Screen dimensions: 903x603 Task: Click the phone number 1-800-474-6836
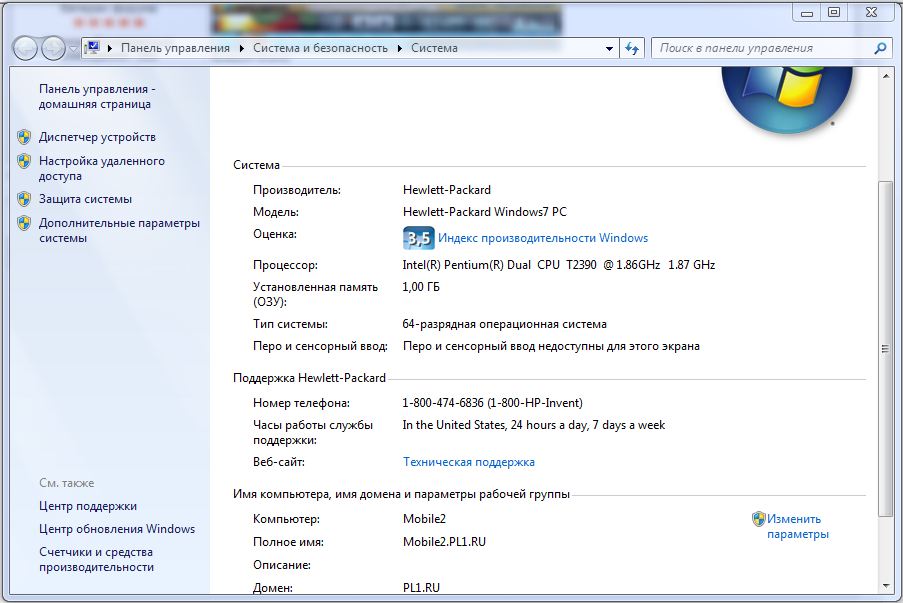(492, 403)
